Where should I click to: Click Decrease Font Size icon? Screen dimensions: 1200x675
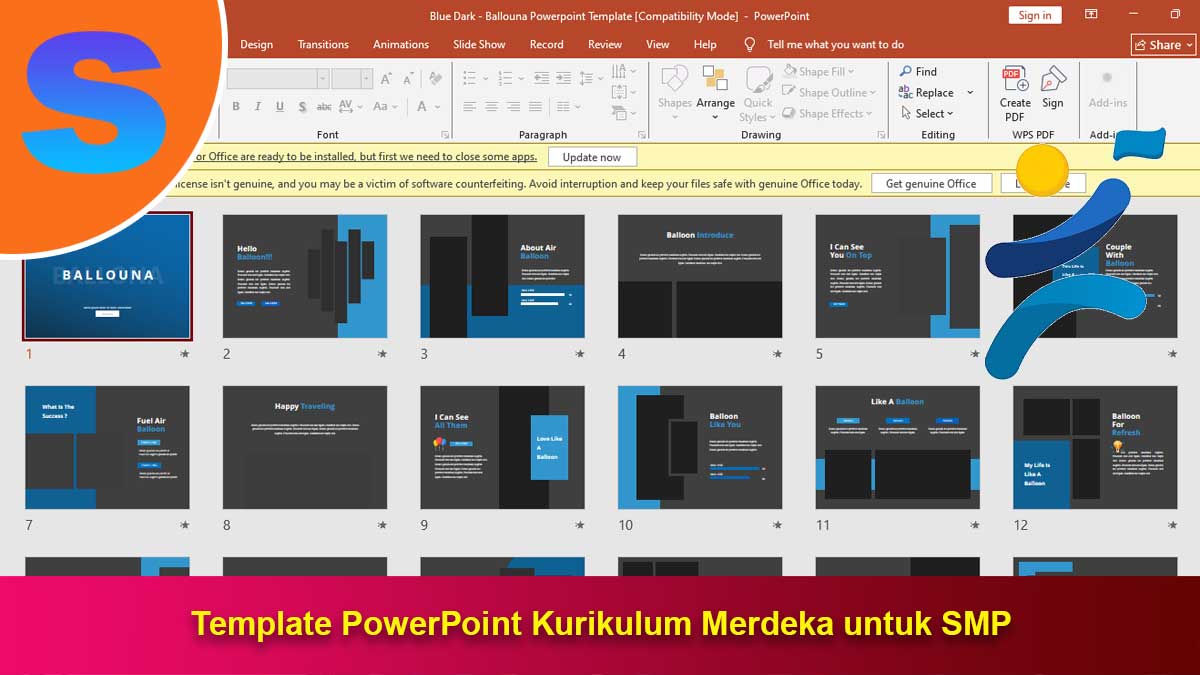point(408,78)
